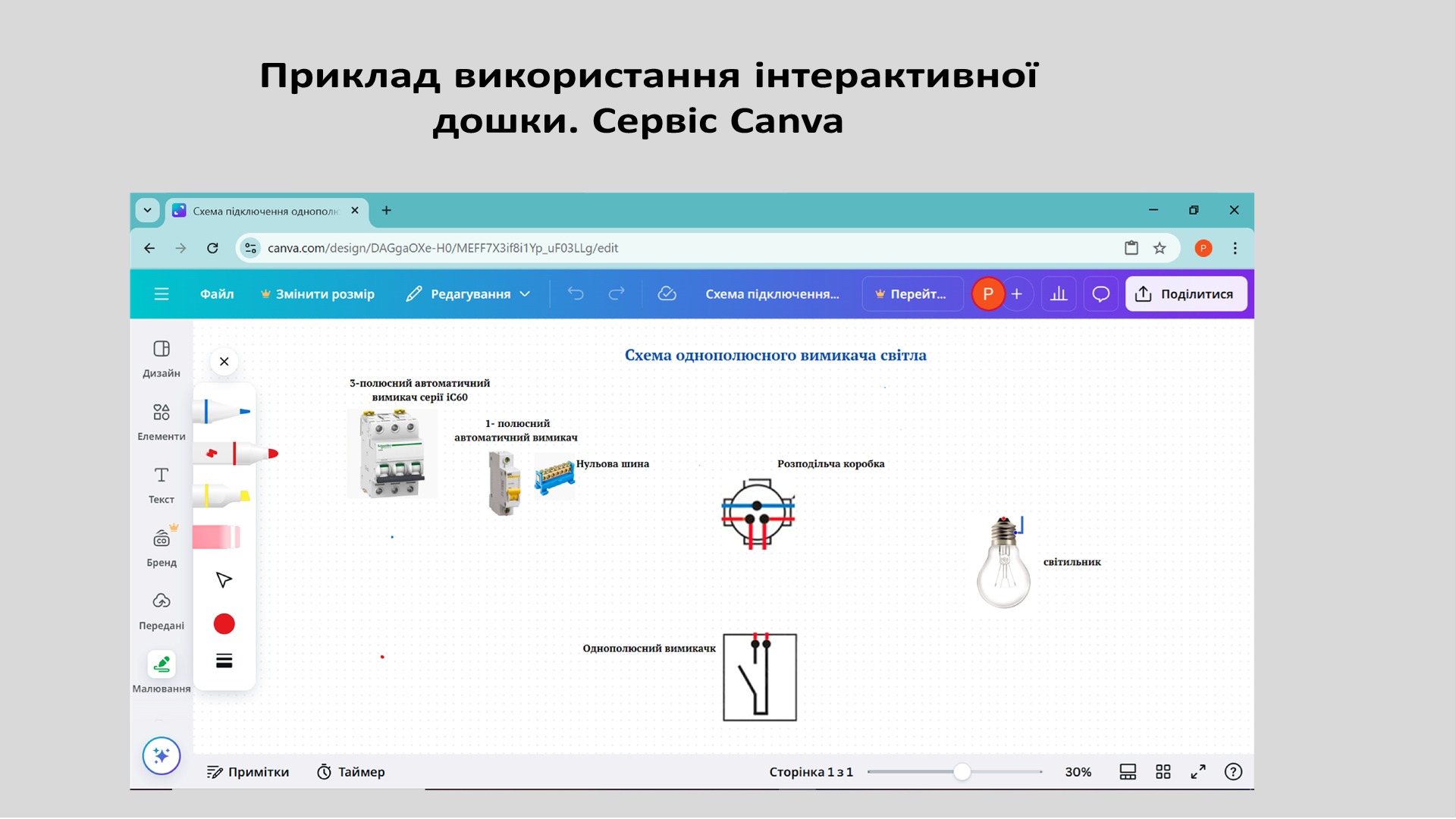The width and height of the screenshot is (1456, 819).
Task: Select the pink eraser tool
Action: tap(218, 537)
